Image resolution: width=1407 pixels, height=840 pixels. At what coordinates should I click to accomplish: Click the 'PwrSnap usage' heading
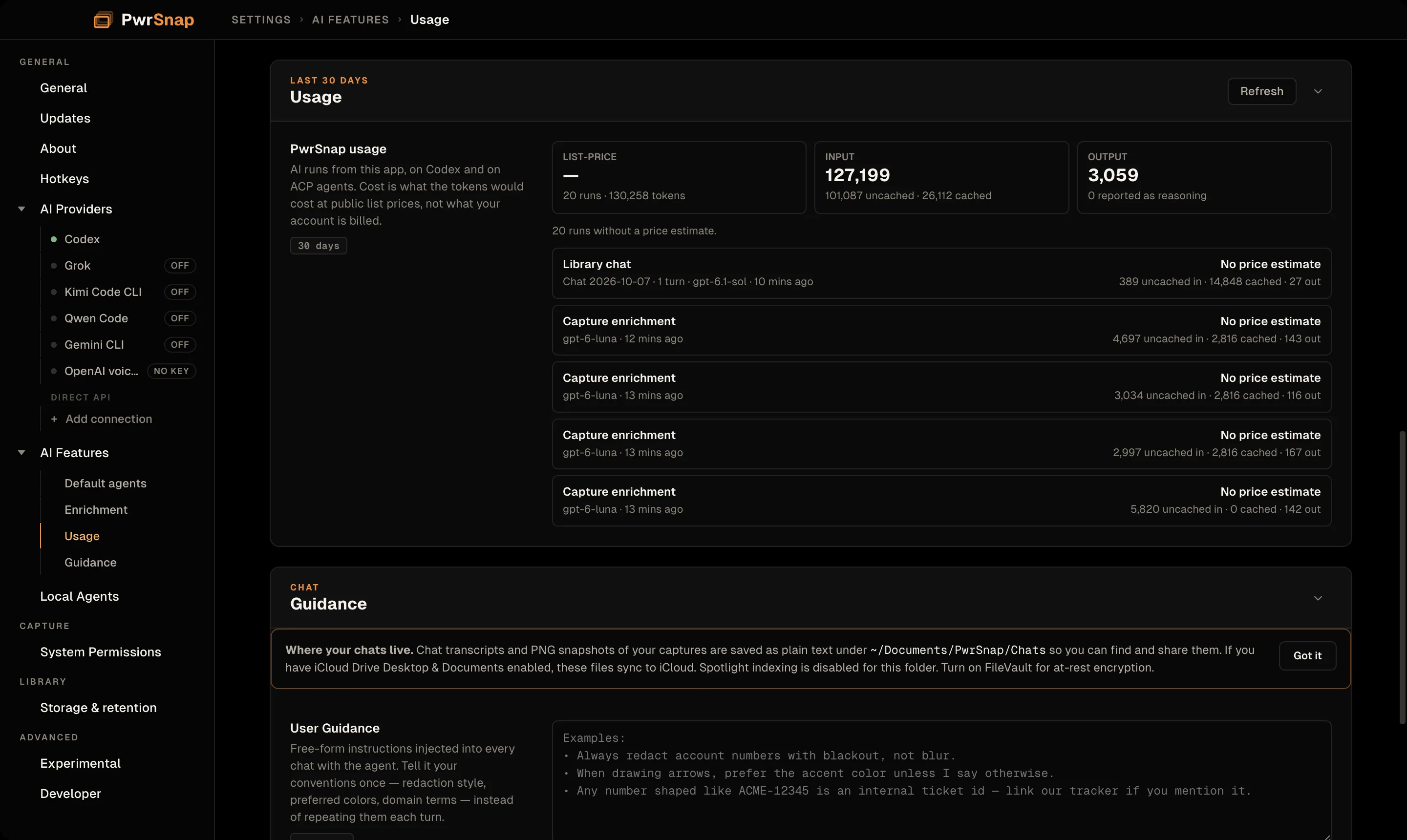(x=339, y=149)
